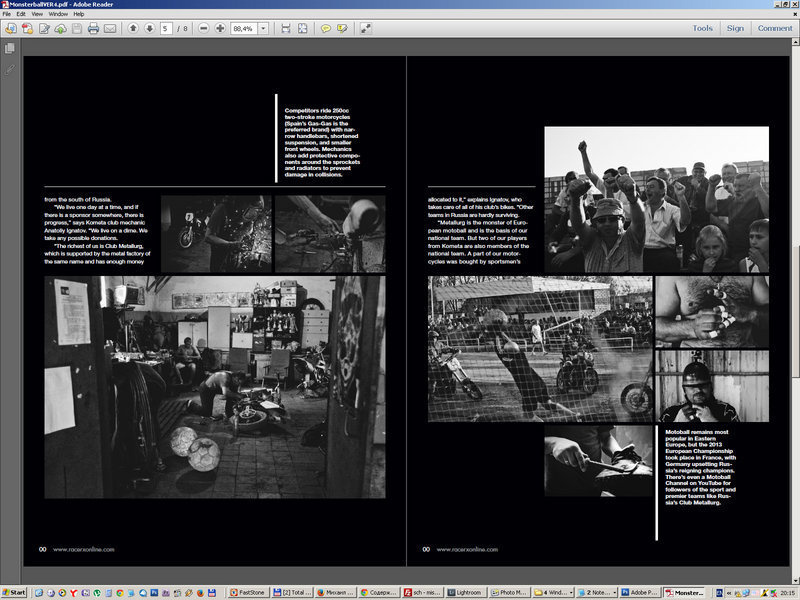Go to the previous page
The width and height of the screenshot is (800, 600).
point(132,28)
